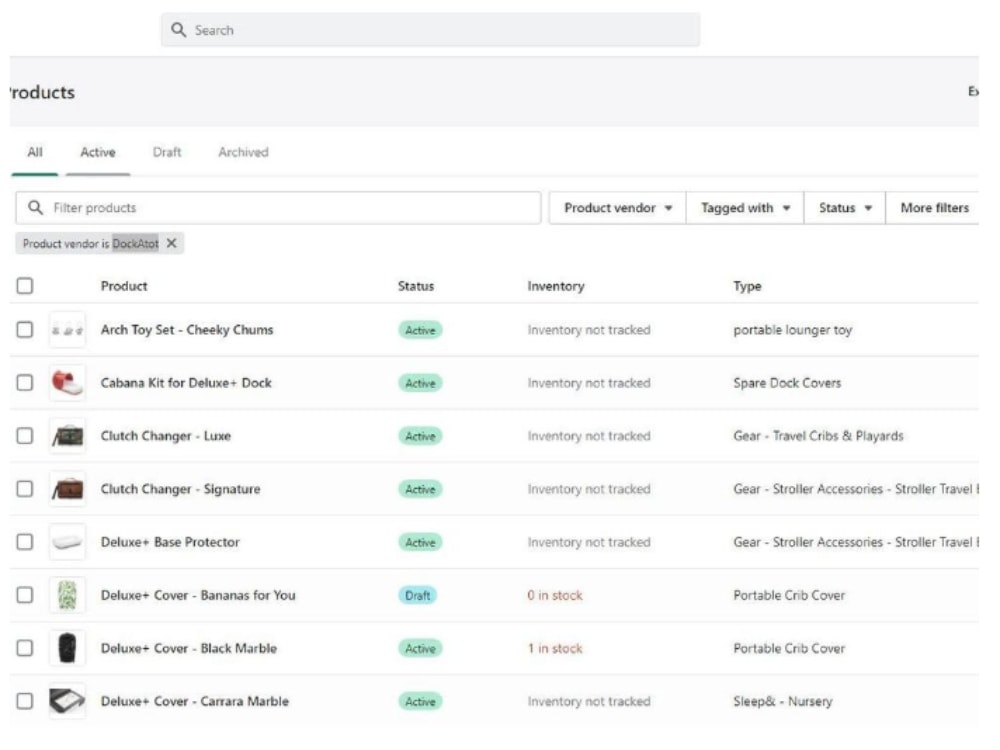
Task: Open product Deluxe+ Base Protector
Action: coord(170,542)
